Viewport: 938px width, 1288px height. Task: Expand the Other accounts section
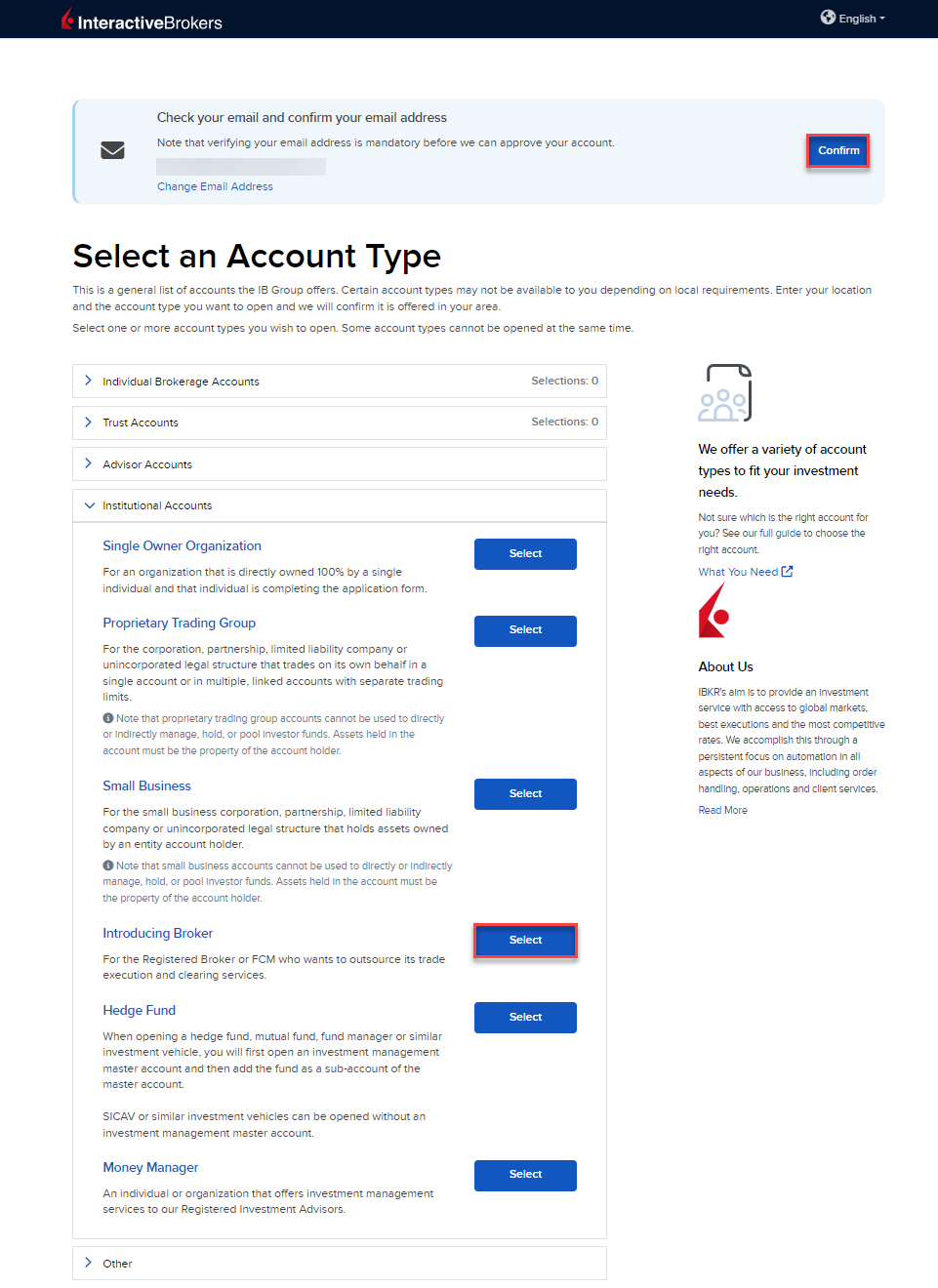click(x=117, y=1264)
